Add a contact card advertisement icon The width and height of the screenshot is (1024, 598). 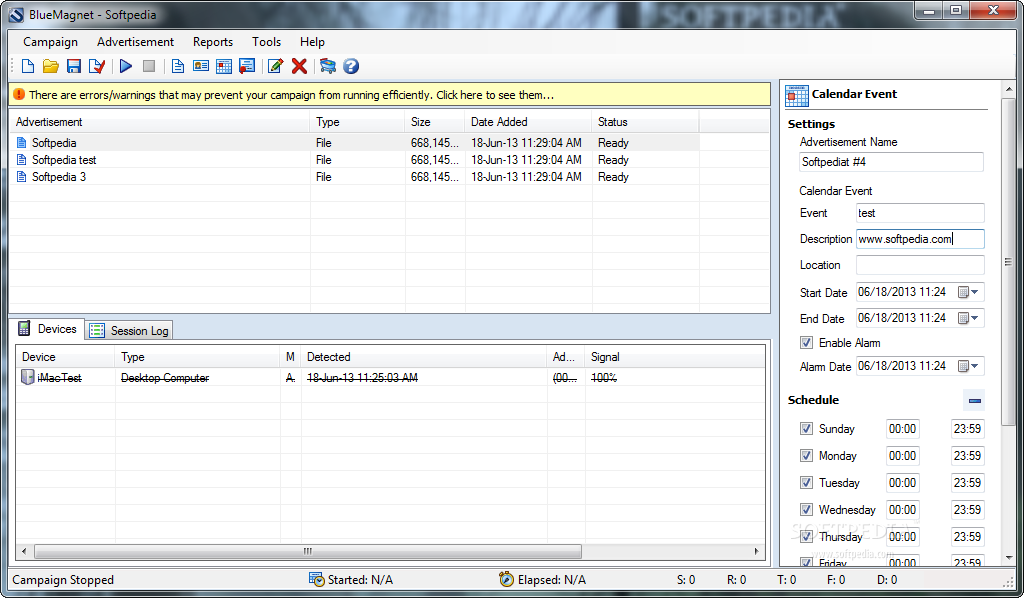pyautogui.click(x=200, y=66)
